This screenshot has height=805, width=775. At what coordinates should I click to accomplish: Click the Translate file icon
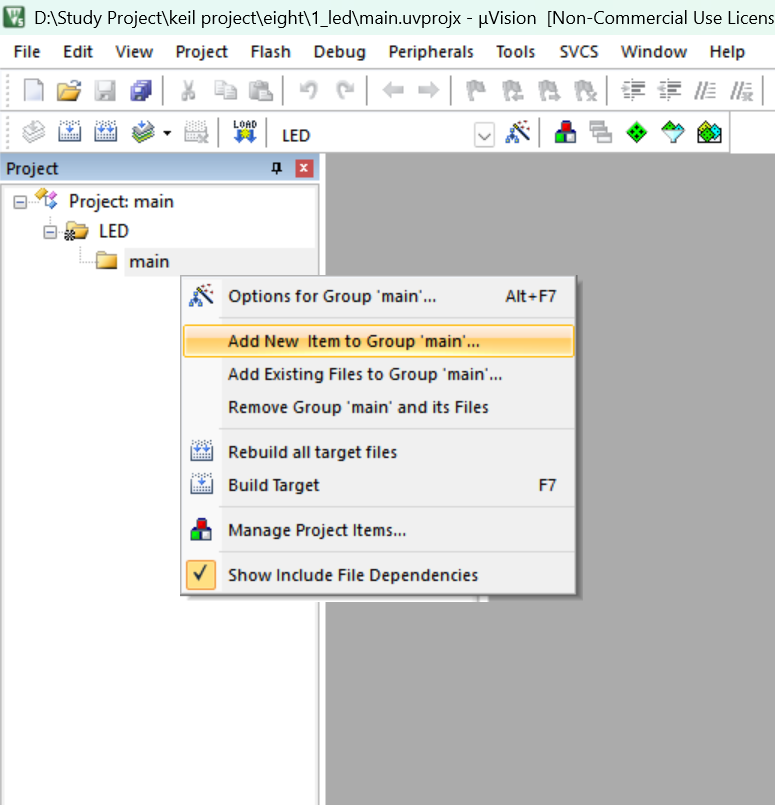(34, 132)
